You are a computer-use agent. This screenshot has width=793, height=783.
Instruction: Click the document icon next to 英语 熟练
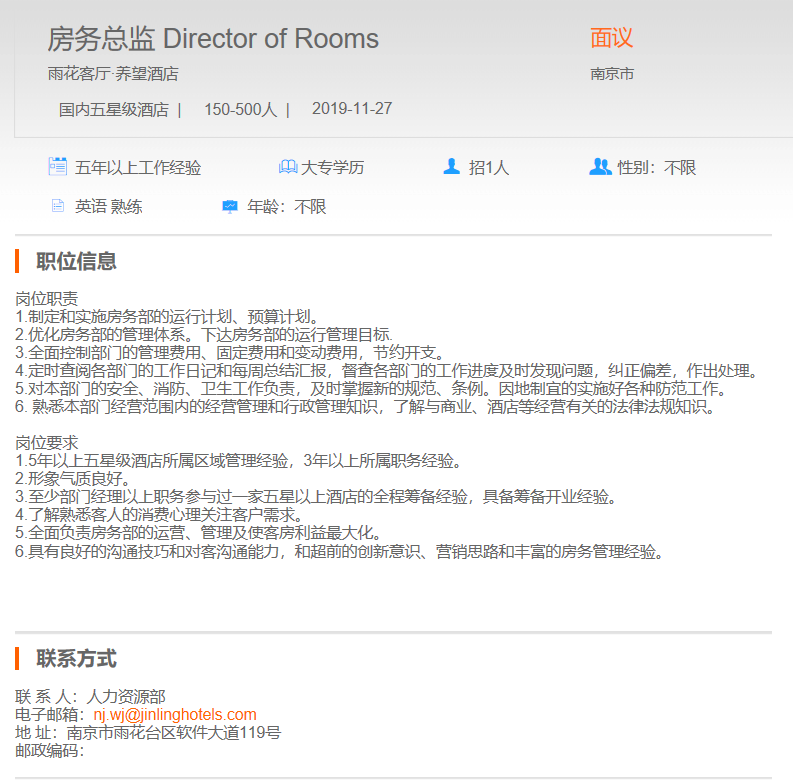tap(57, 207)
